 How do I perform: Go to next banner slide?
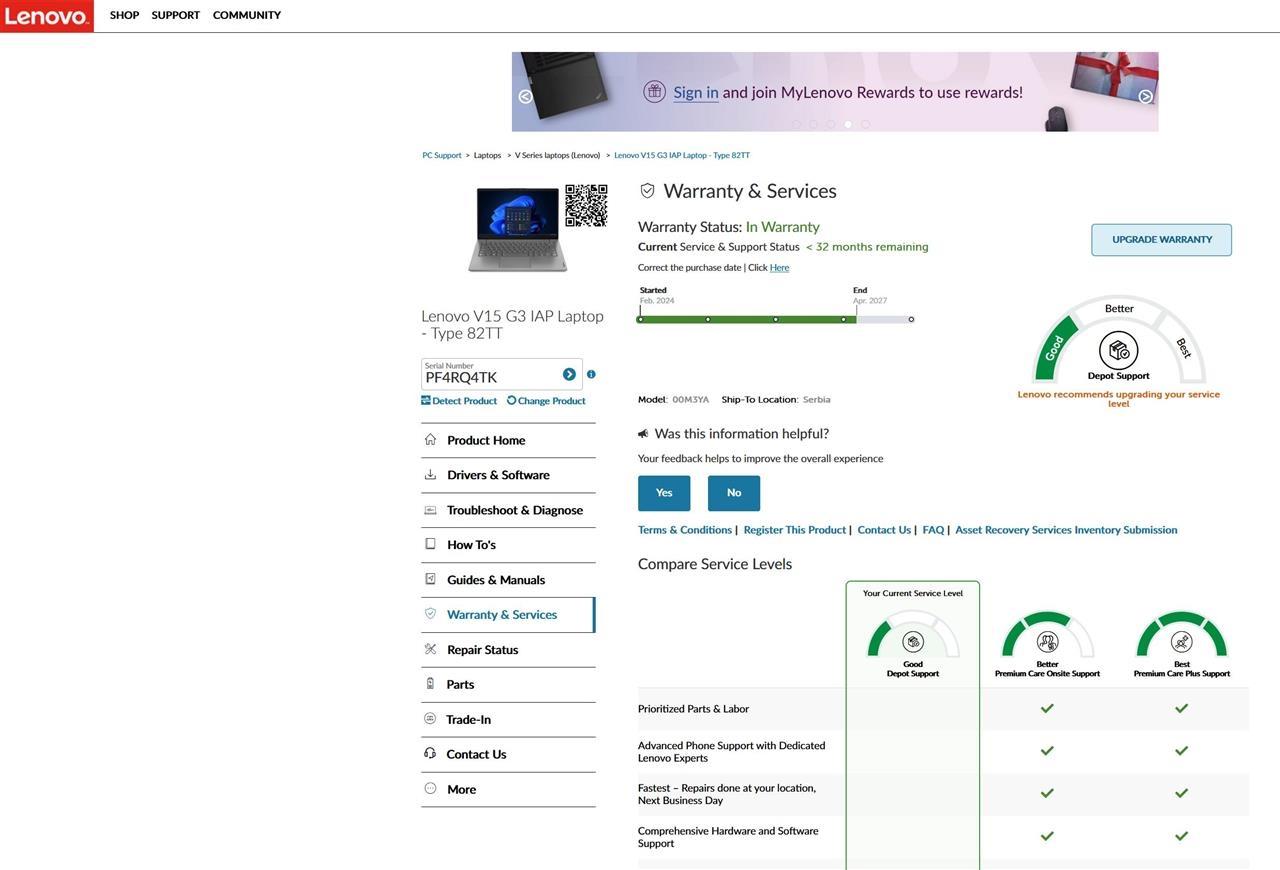1145,96
